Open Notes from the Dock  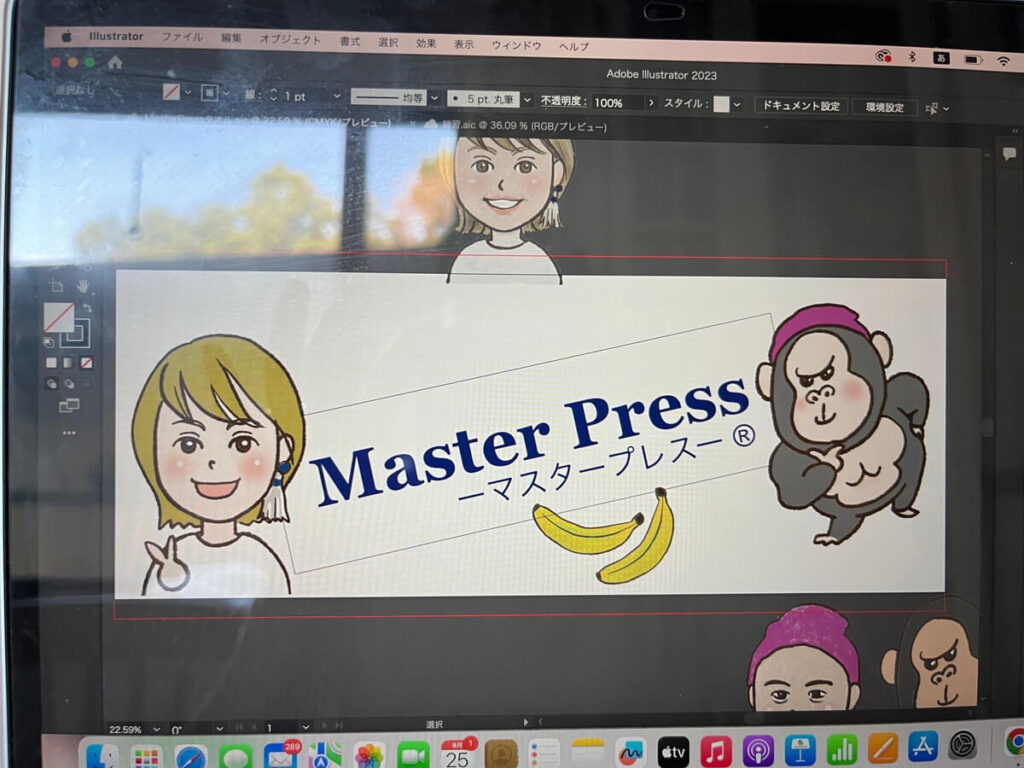588,753
